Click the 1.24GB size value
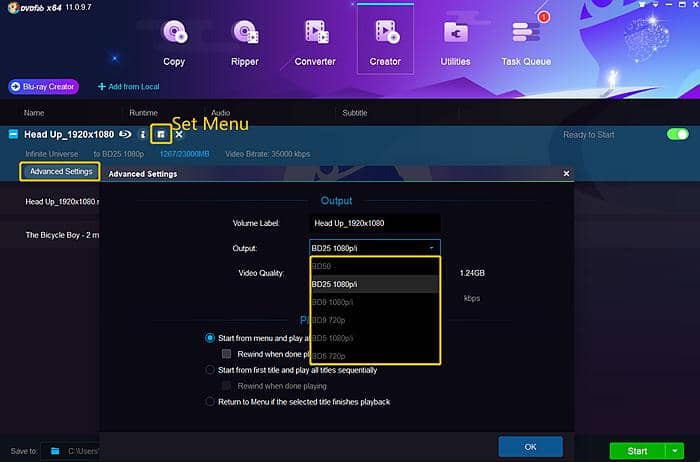The image size is (700, 462). tap(472, 273)
